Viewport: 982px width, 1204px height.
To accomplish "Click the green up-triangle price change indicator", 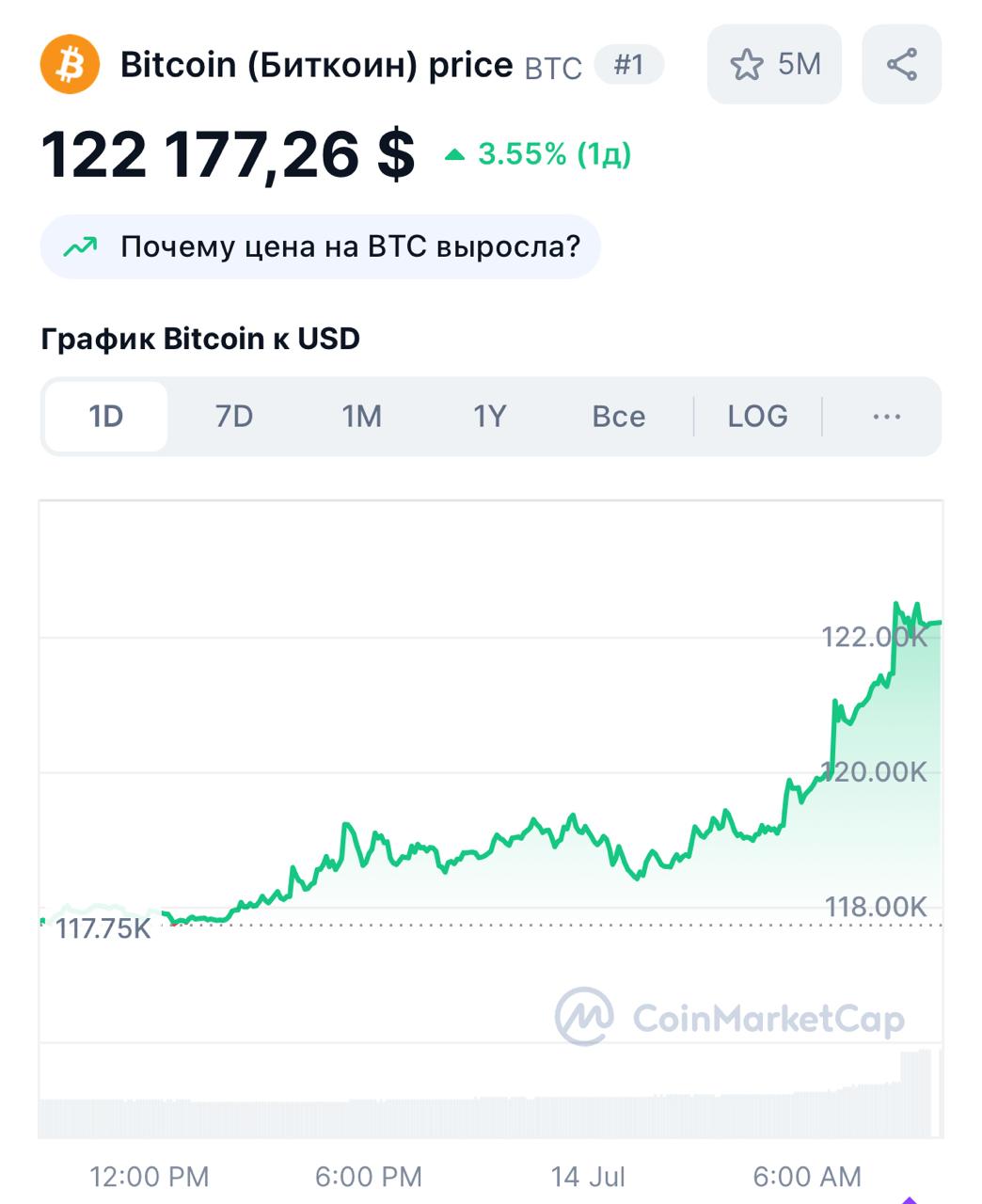I will (455, 154).
